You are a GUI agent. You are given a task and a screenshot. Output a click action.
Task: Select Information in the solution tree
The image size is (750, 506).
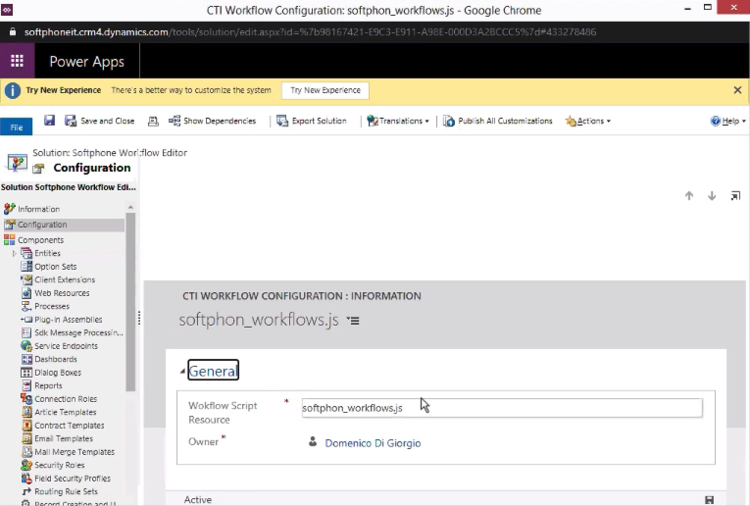click(x=39, y=209)
